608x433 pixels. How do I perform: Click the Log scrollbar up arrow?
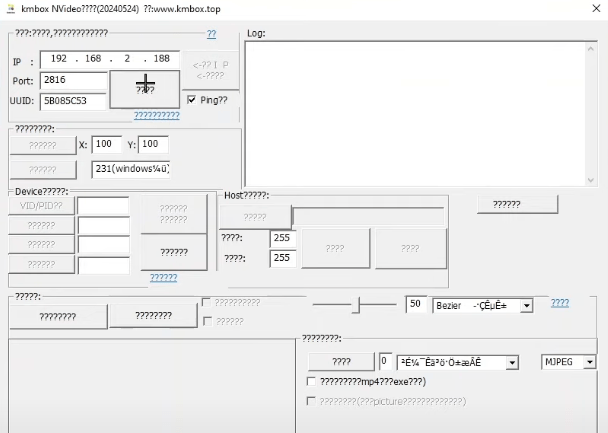pos(591,49)
